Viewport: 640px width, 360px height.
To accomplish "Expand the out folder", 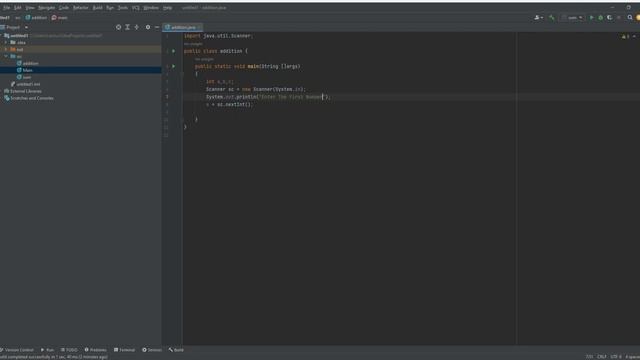I will pyautogui.click(x=6, y=49).
